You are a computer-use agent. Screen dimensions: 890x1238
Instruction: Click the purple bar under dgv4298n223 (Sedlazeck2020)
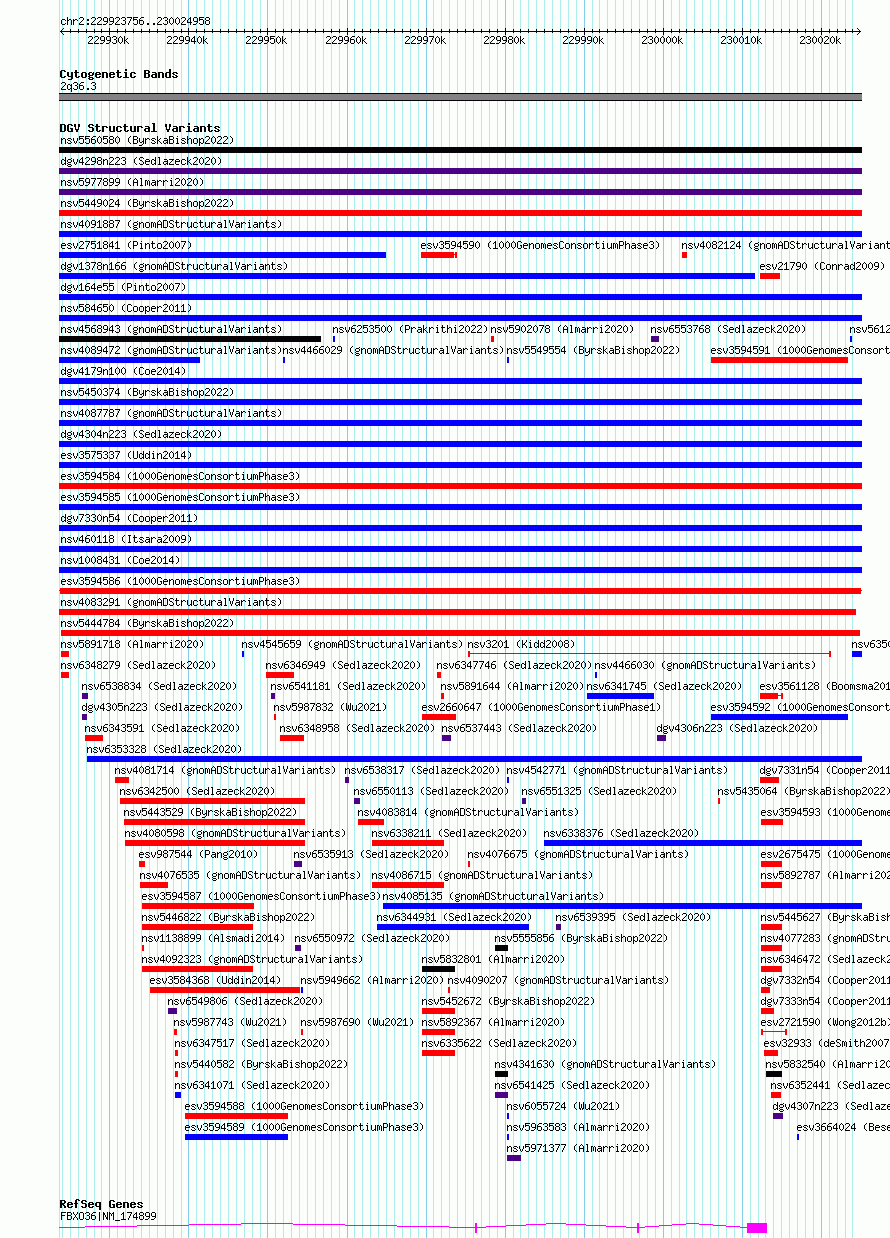point(460,171)
